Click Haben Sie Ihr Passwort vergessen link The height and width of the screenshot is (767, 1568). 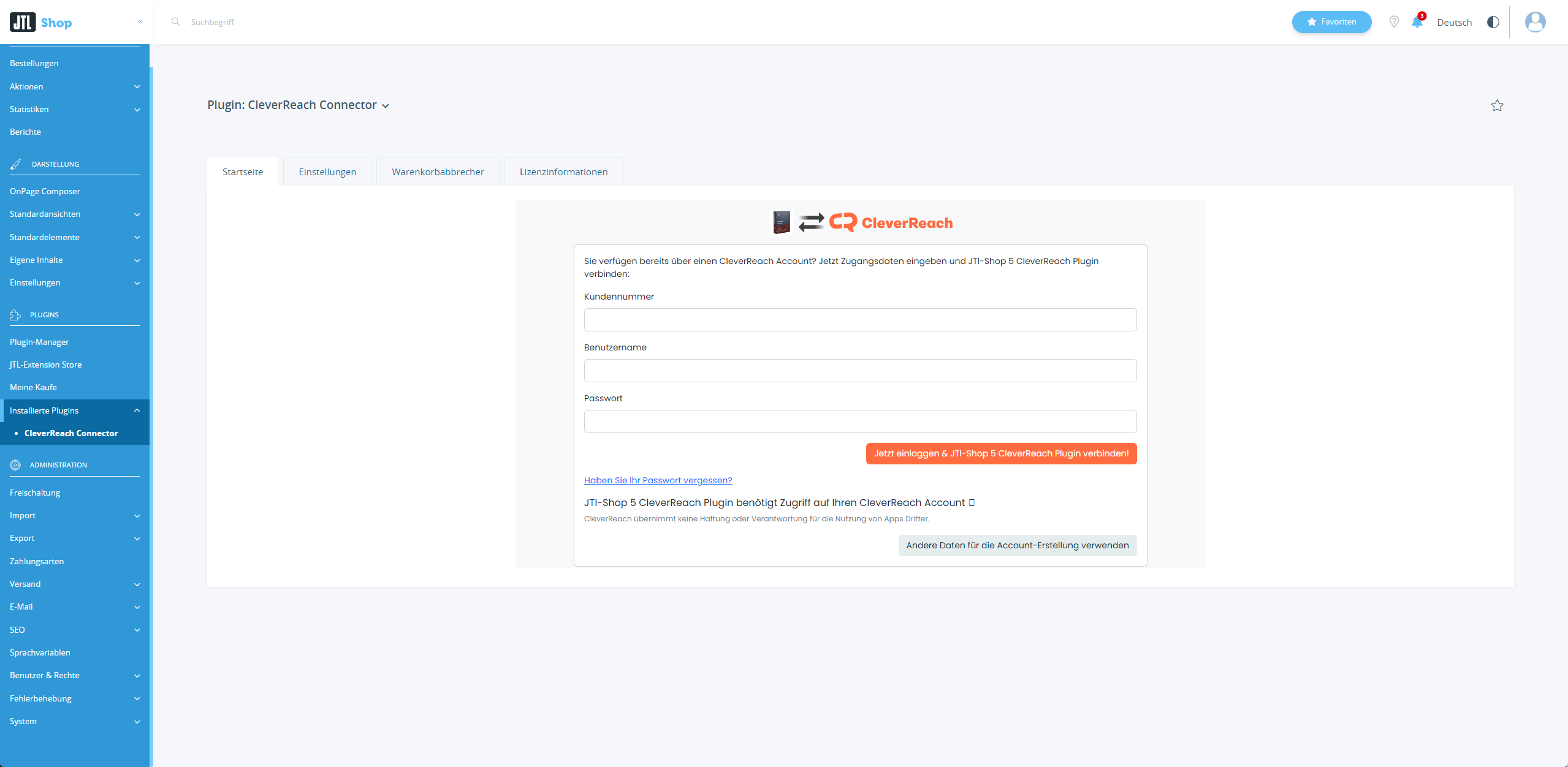pos(658,480)
